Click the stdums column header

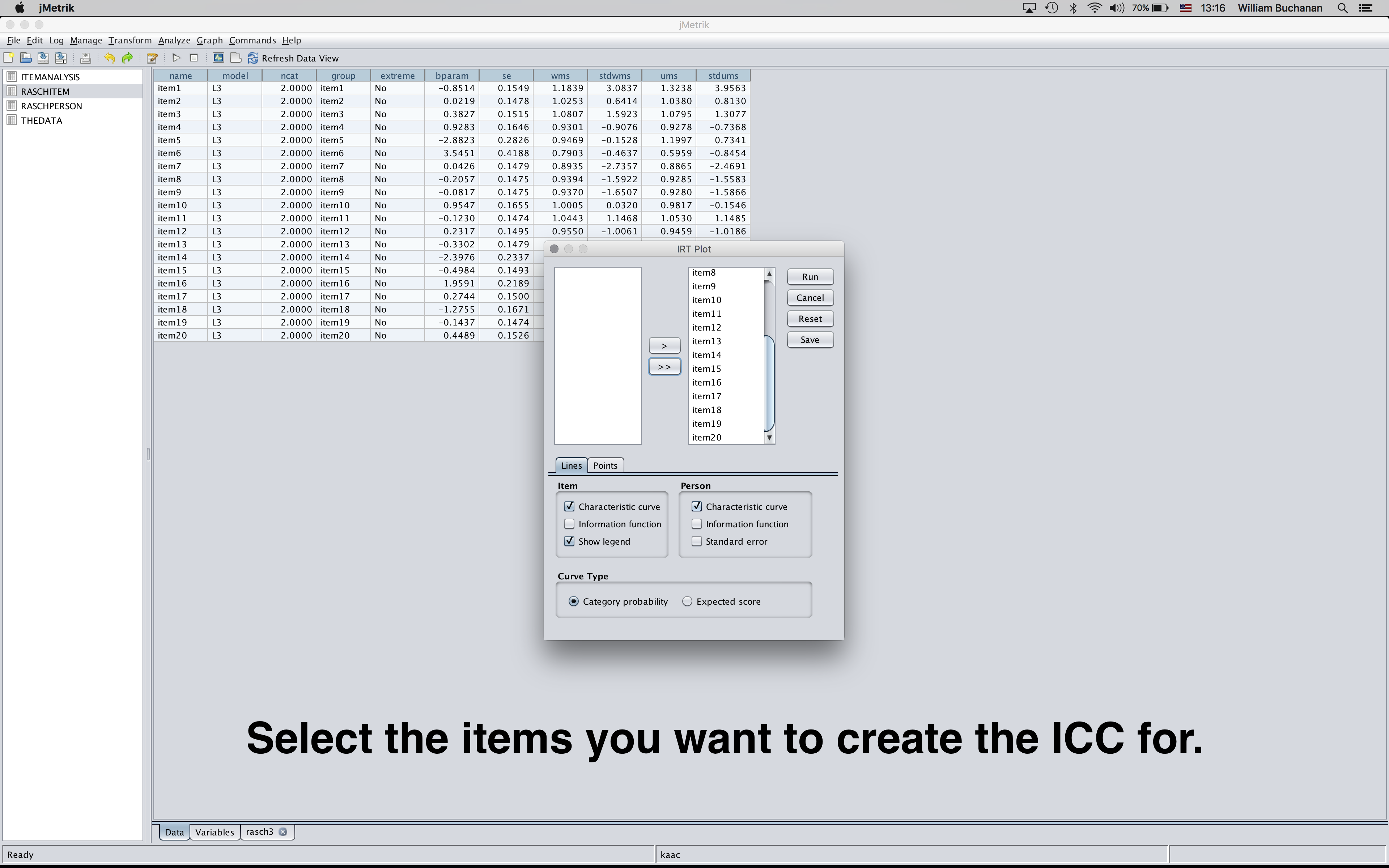pos(723,76)
